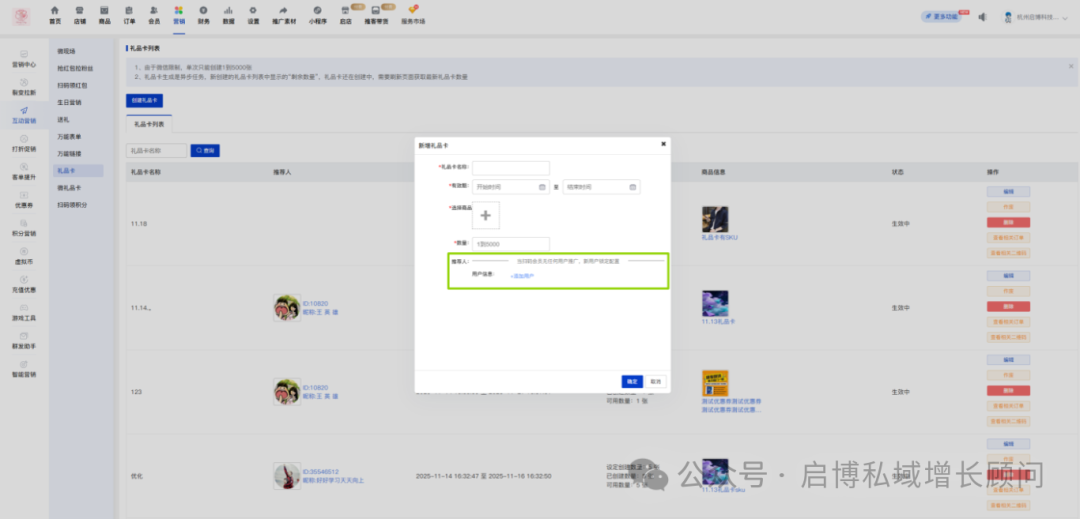Open the calendar icon for 结束时间
The height and width of the screenshot is (519, 1080).
point(632,187)
